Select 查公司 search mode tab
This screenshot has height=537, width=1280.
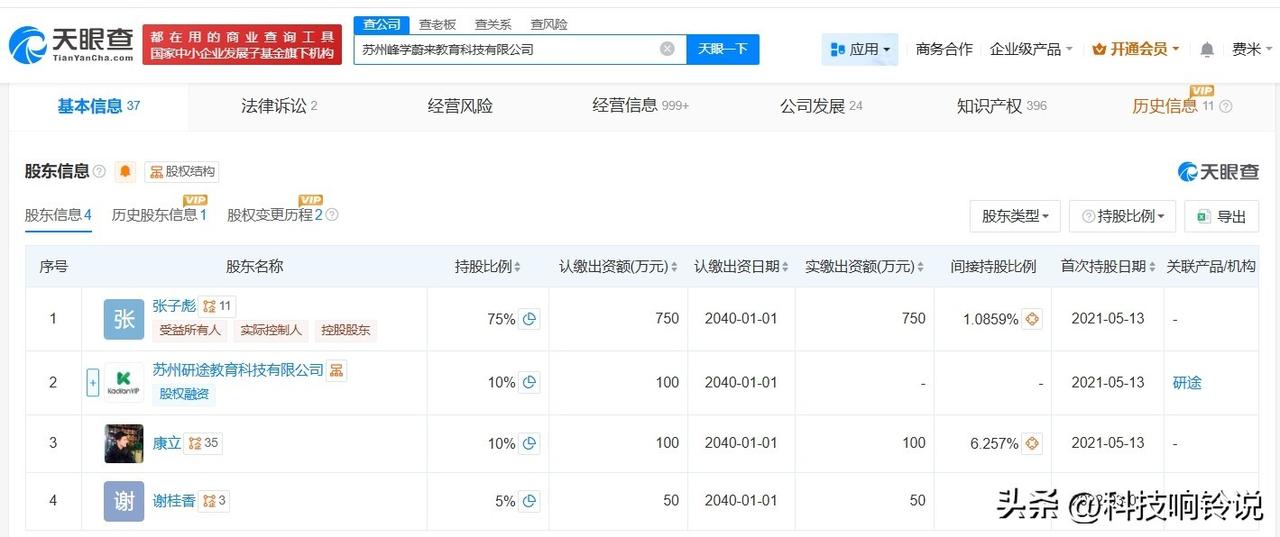(382, 24)
